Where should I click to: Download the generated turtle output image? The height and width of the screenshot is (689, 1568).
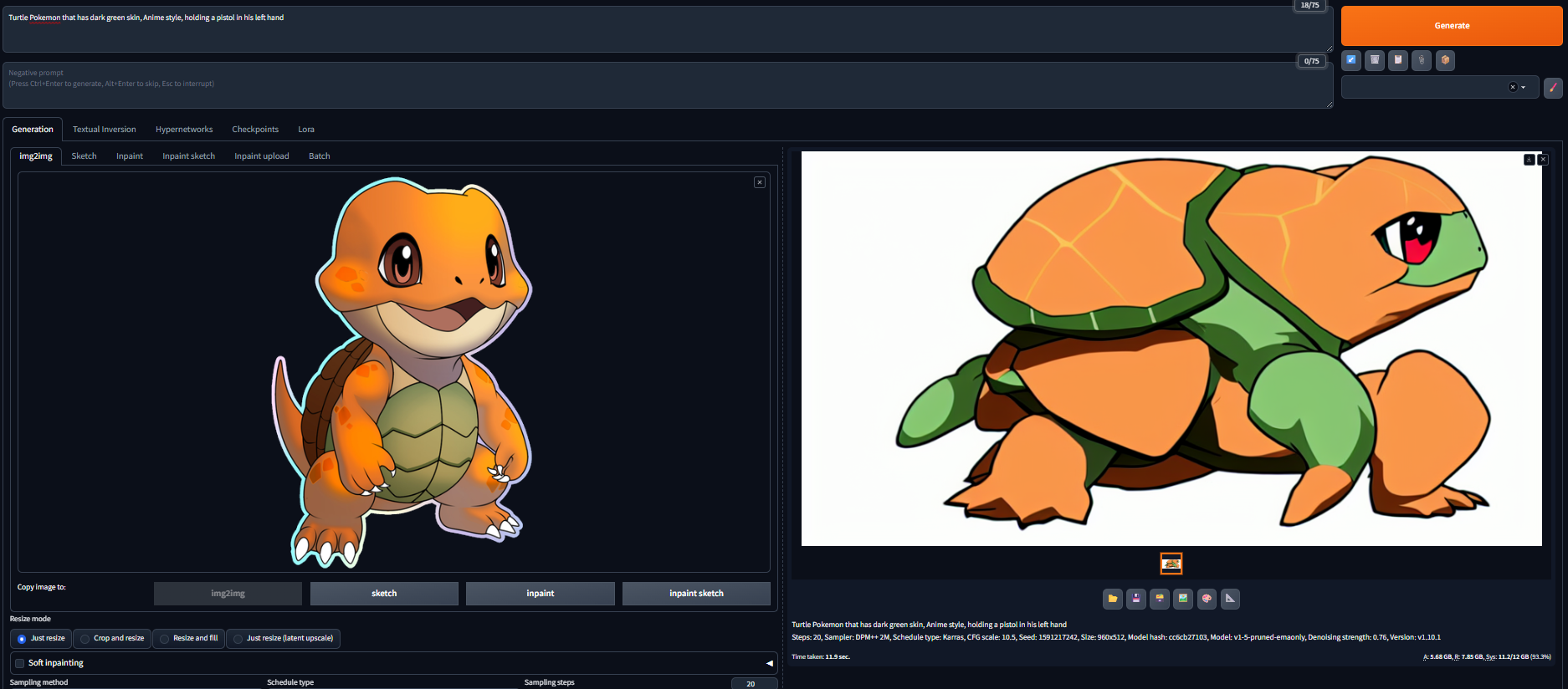pos(1529,160)
